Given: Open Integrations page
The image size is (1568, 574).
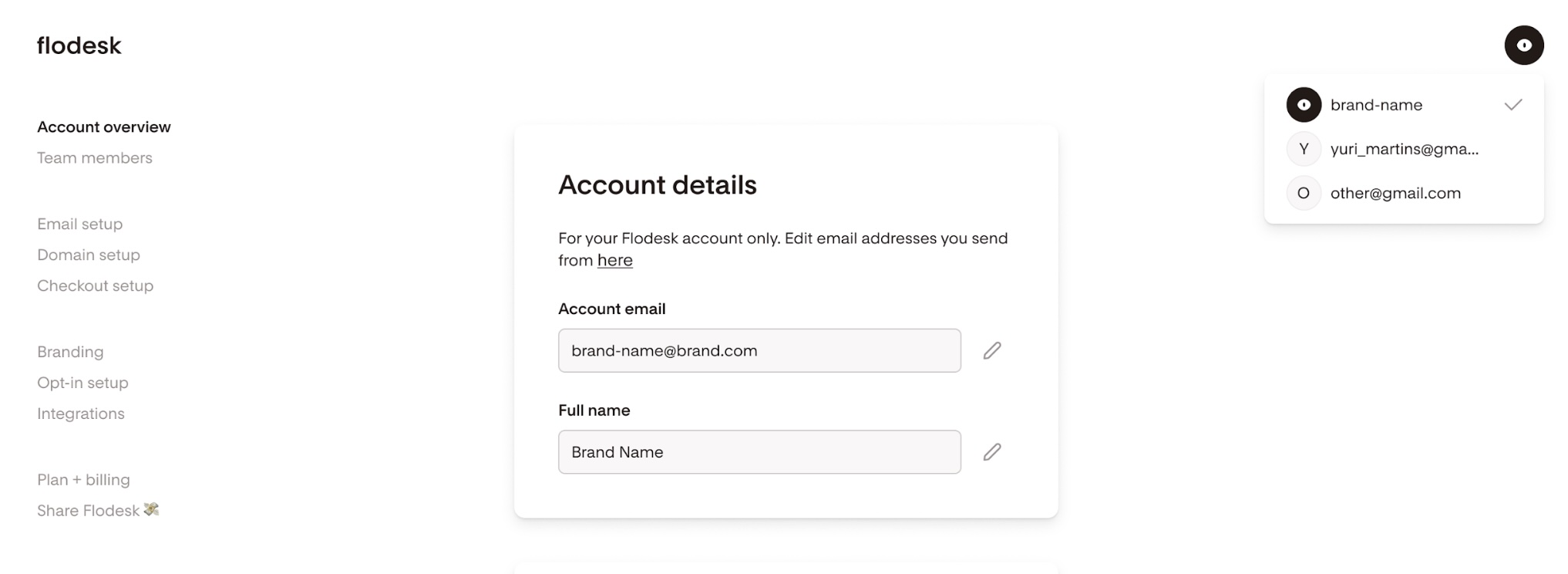Looking at the screenshot, I should [81, 414].
